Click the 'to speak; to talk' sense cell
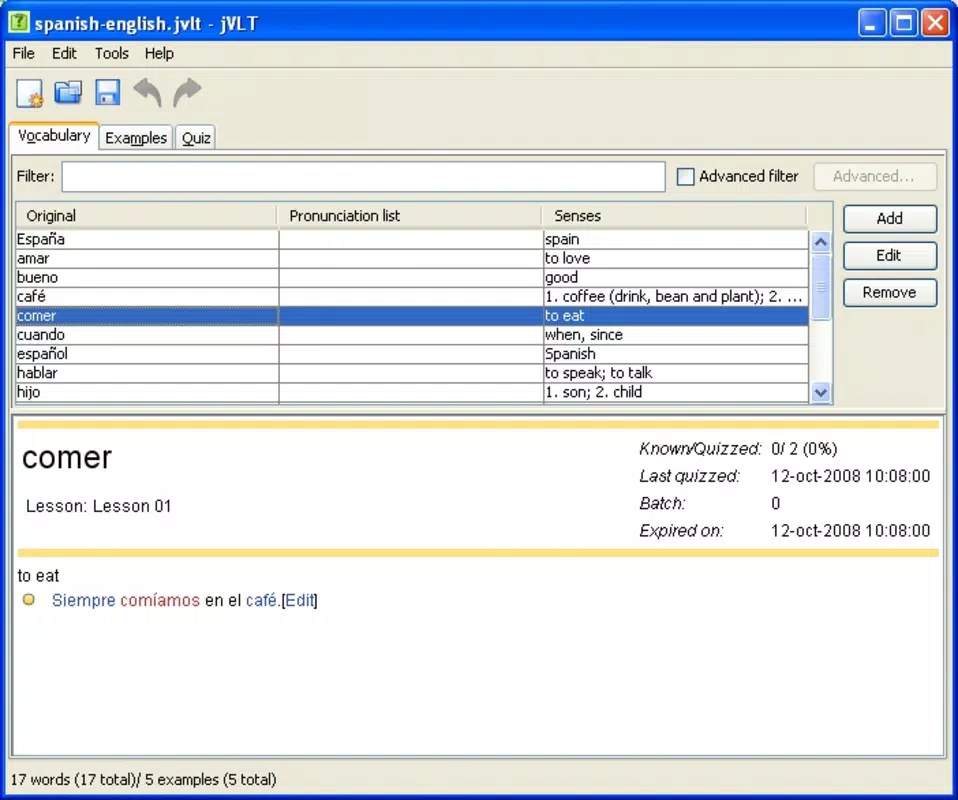Viewport: 958px width, 800px height. [676, 373]
